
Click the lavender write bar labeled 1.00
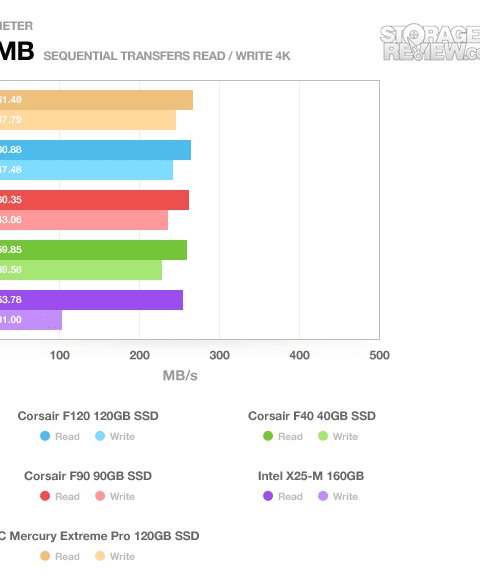(31, 320)
